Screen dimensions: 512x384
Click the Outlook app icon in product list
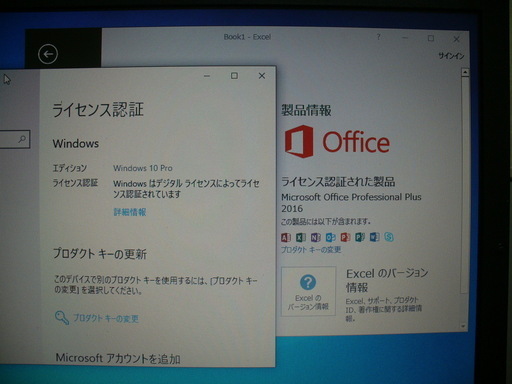coord(330,237)
